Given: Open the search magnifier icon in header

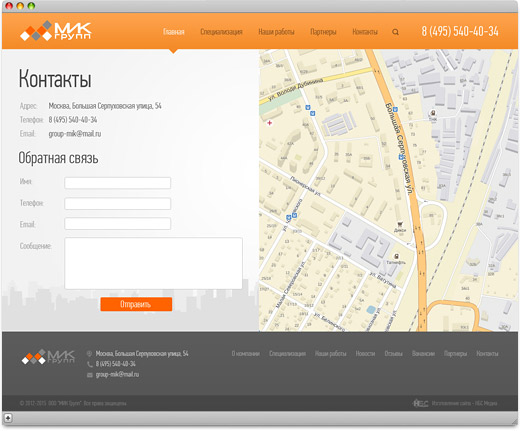Looking at the screenshot, I should pos(395,32).
